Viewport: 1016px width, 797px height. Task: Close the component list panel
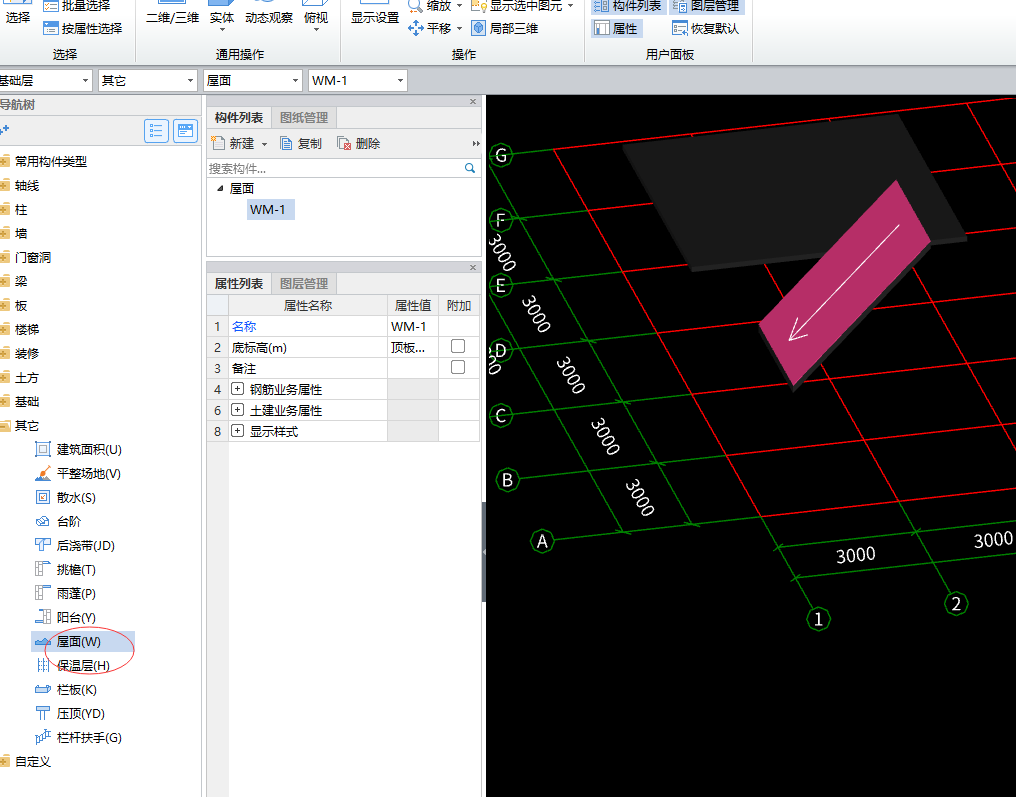point(473,102)
